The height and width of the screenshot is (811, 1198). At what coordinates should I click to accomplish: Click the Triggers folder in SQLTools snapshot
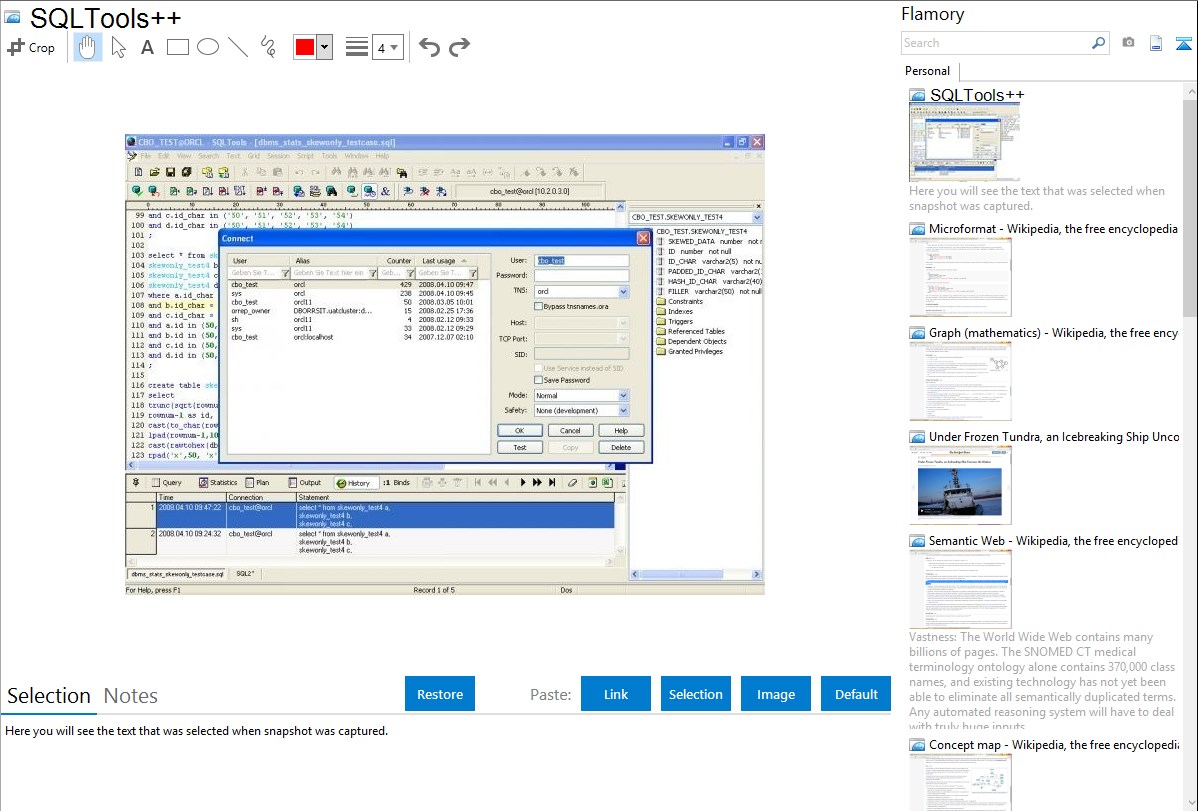click(x=674, y=321)
